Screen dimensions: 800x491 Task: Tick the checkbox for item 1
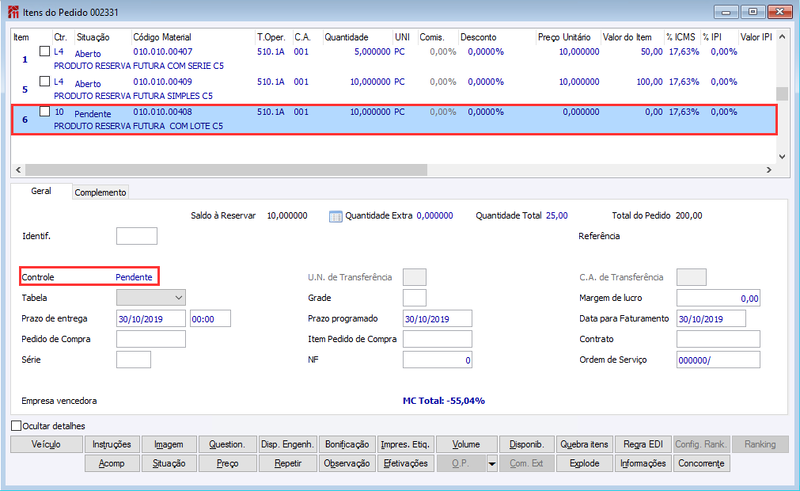(x=45, y=52)
